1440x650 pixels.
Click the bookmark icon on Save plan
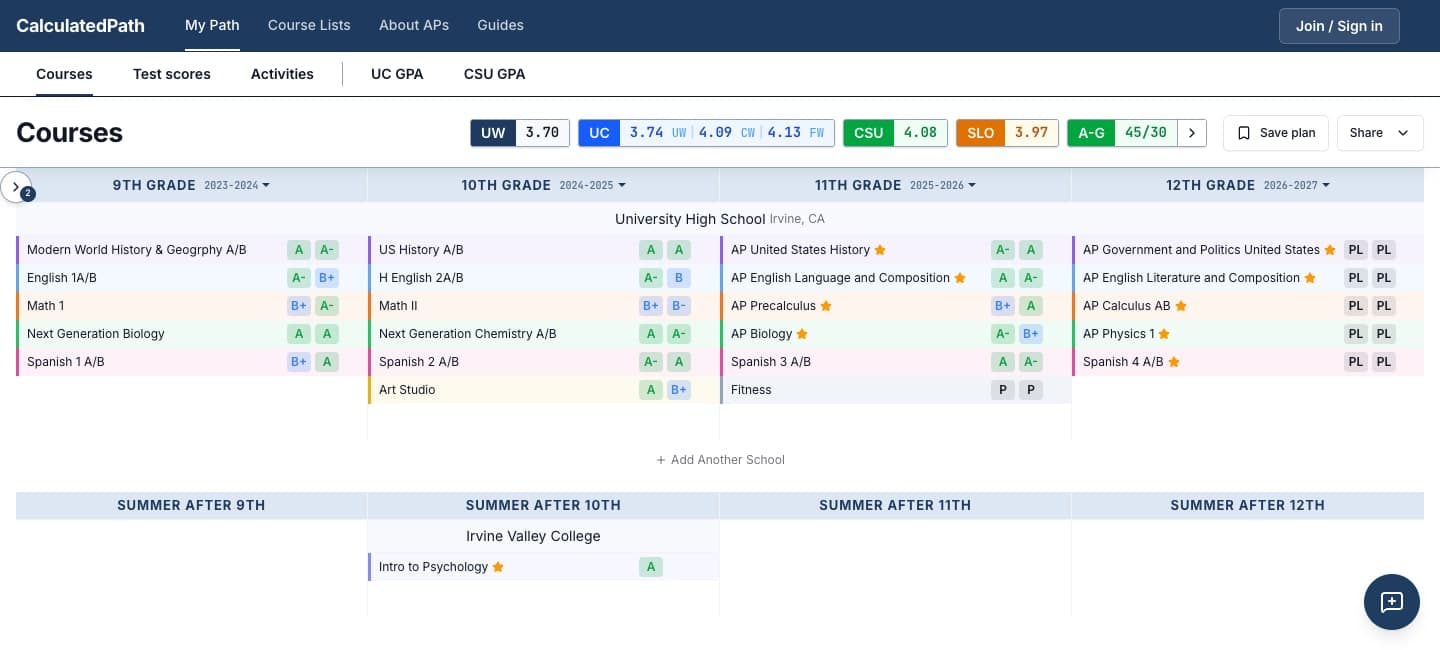point(1244,133)
